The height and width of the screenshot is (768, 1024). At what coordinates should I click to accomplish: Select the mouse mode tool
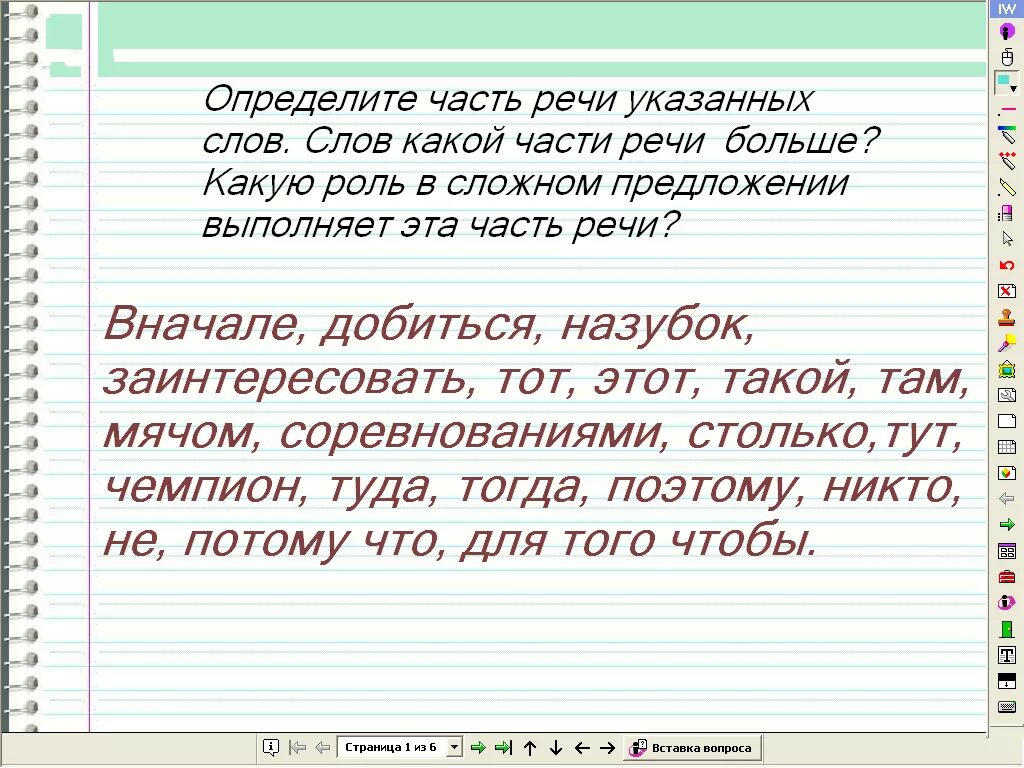point(1006,57)
